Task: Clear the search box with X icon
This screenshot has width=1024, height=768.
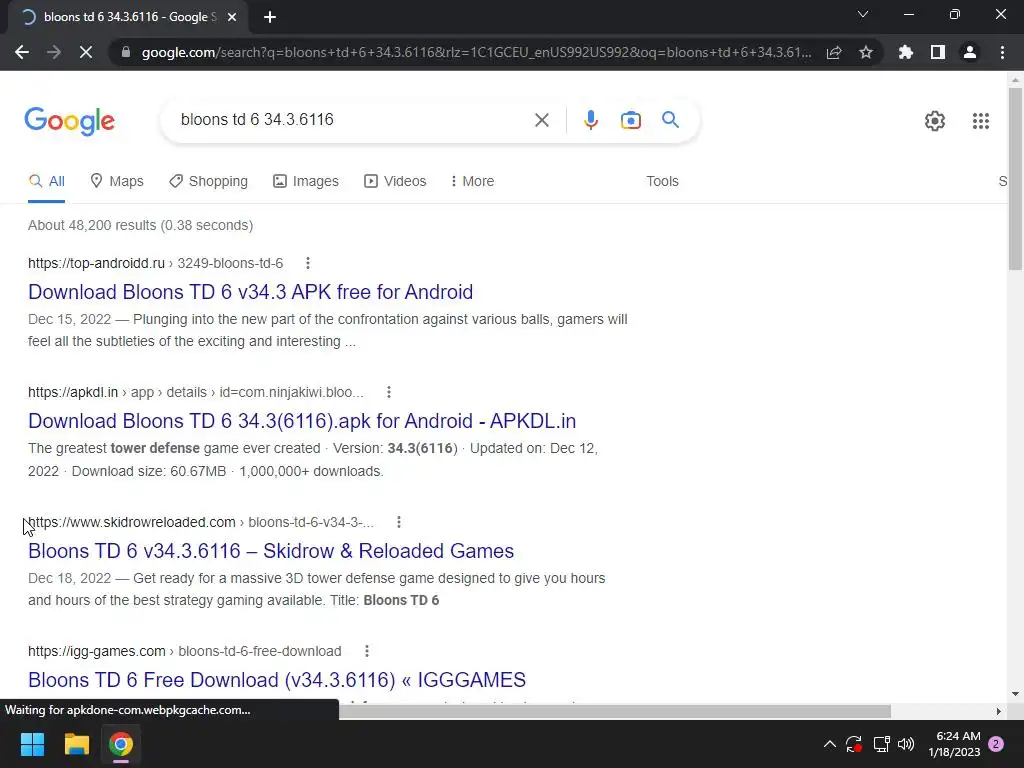Action: coord(541,120)
